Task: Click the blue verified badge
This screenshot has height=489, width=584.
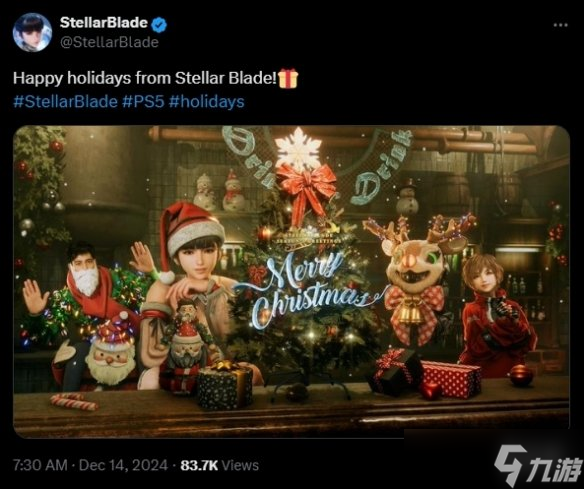Action: click(x=160, y=24)
